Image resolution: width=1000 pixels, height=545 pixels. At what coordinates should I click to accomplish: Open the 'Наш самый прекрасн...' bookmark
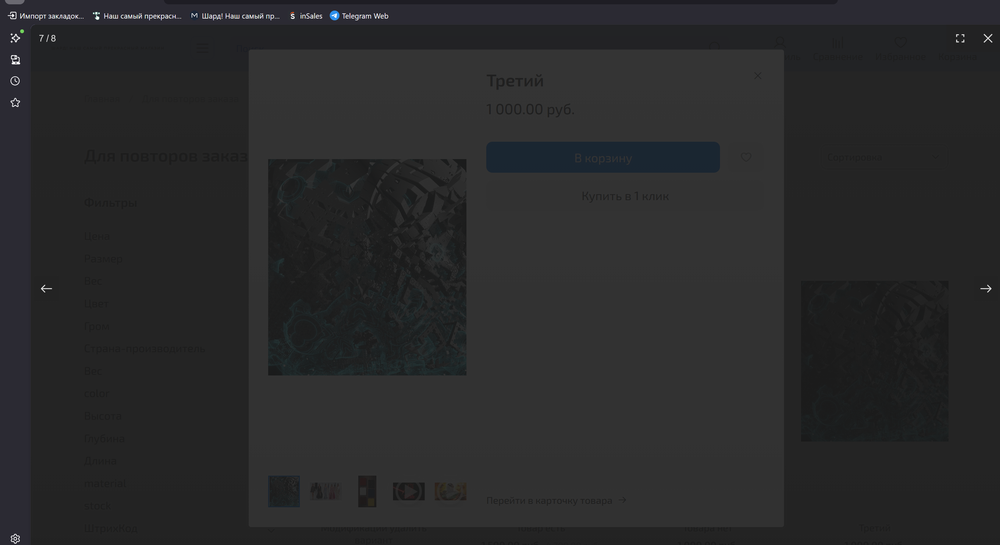point(137,16)
